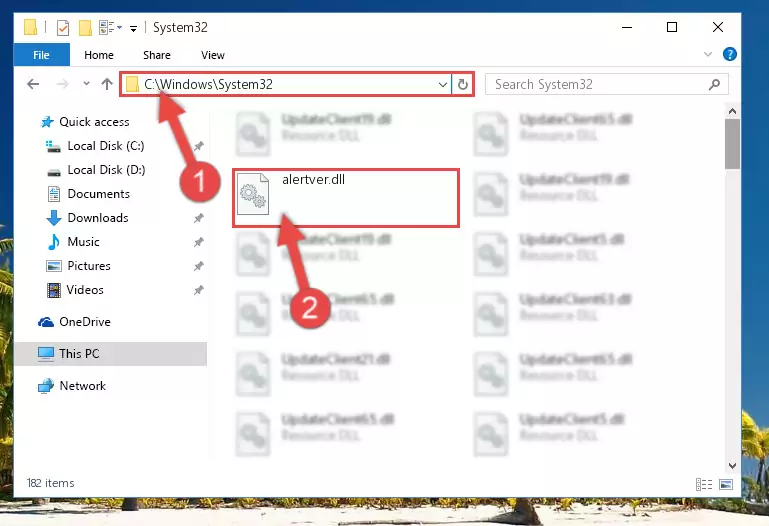This screenshot has height=526, width=769.
Task: Open Local Disk (C:) in sidebar
Action: (x=105, y=146)
